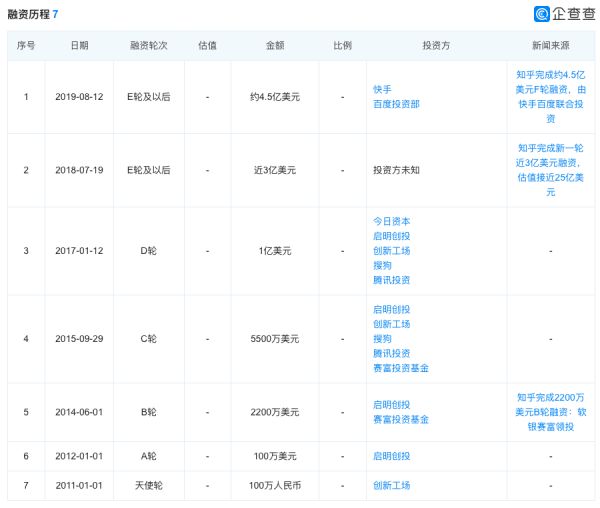The height and width of the screenshot is (508, 600).
Task: Open 启明创投 in the 2017 D轮 row
Action: (391, 236)
